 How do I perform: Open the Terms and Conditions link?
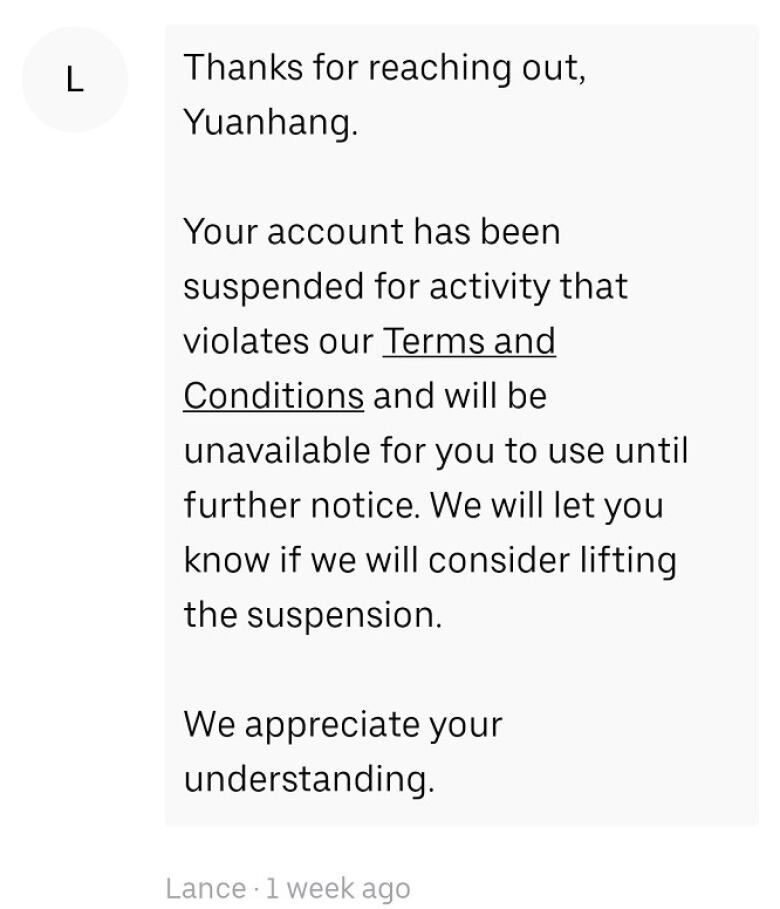[469, 341]
